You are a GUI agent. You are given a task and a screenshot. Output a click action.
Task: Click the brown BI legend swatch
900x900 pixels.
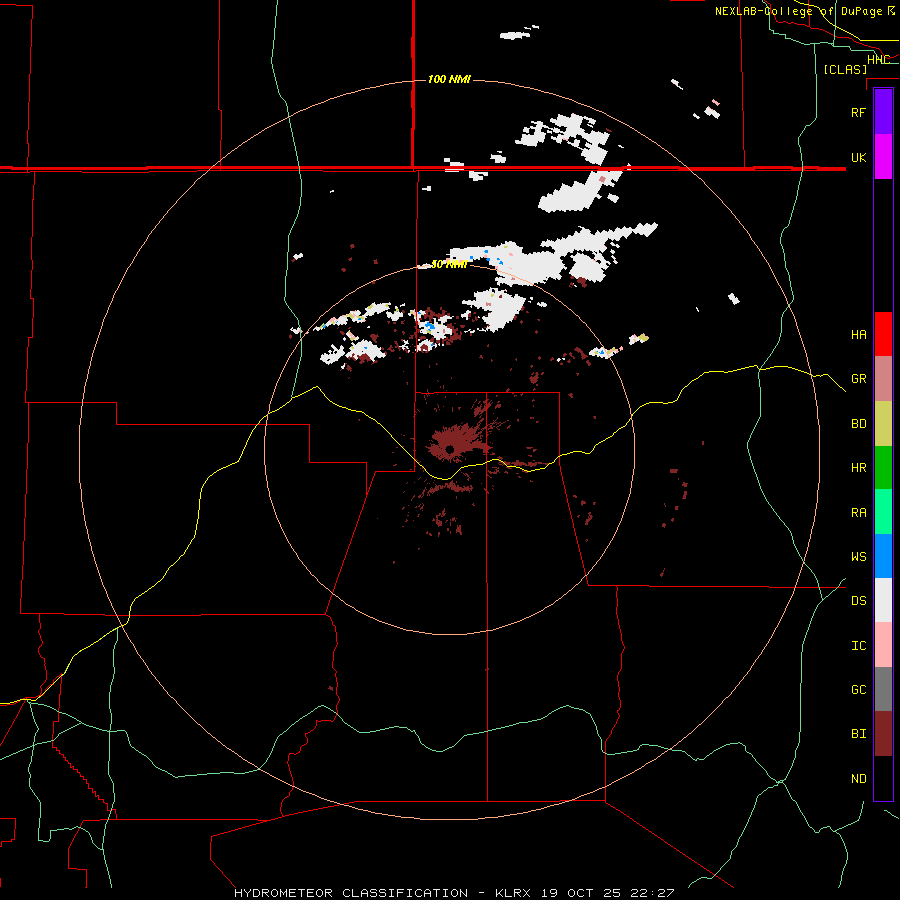tap(883, 734)
